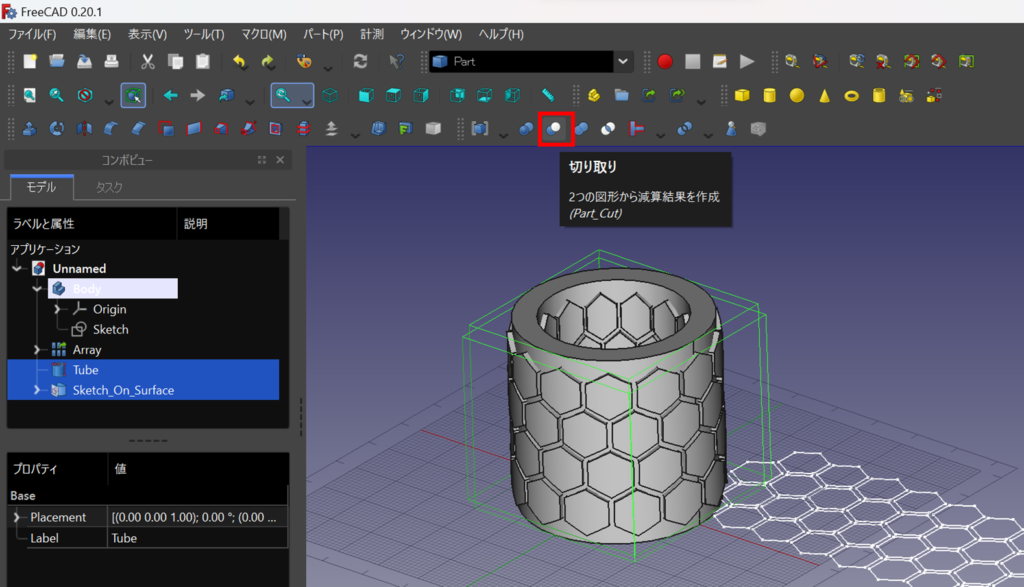
Task: Click the Fit all view icon
Action: 29,95
